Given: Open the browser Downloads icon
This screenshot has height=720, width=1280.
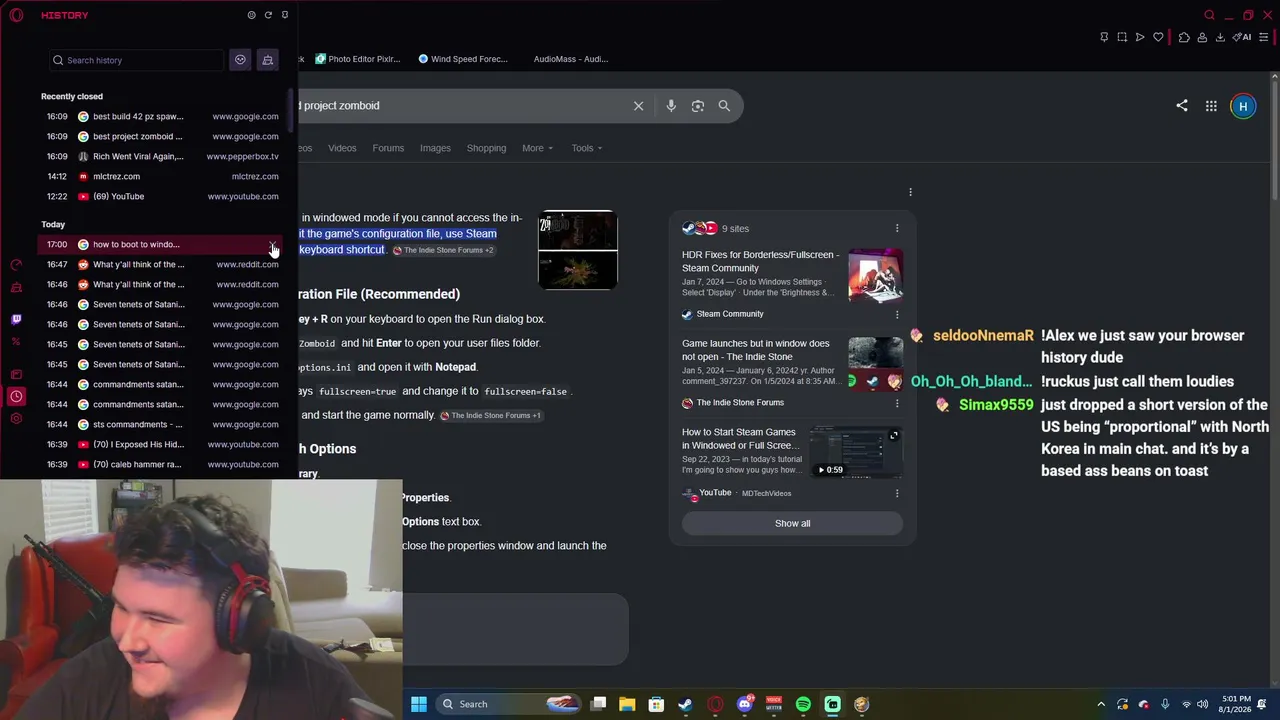Looking at the screenshot, I should point(1220,37).
